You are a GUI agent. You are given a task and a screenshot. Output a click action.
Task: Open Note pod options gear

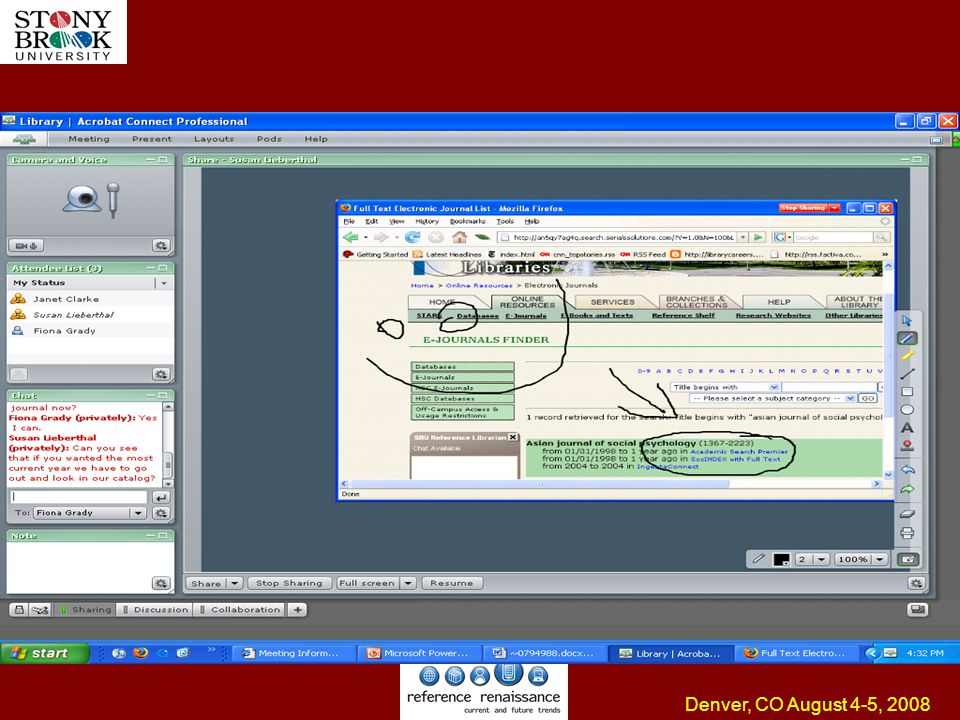(160, 583)
